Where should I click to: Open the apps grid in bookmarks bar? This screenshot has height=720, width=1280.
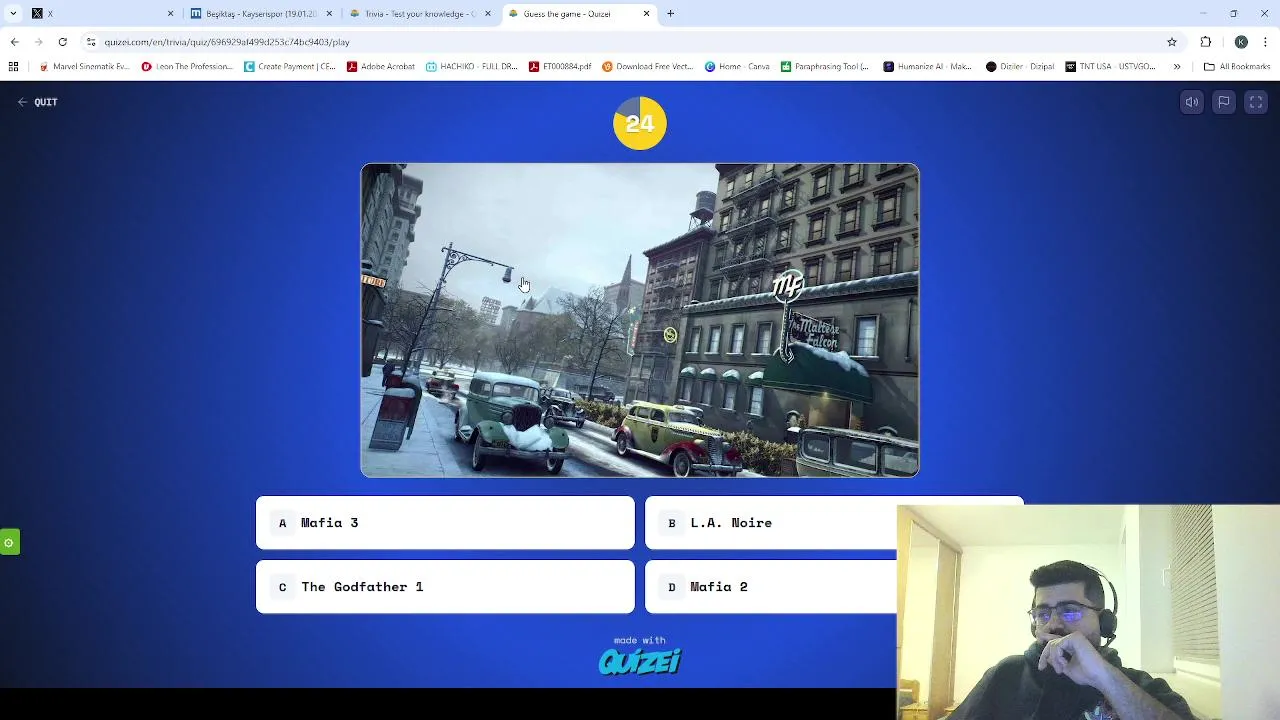[x=13, y=67]
